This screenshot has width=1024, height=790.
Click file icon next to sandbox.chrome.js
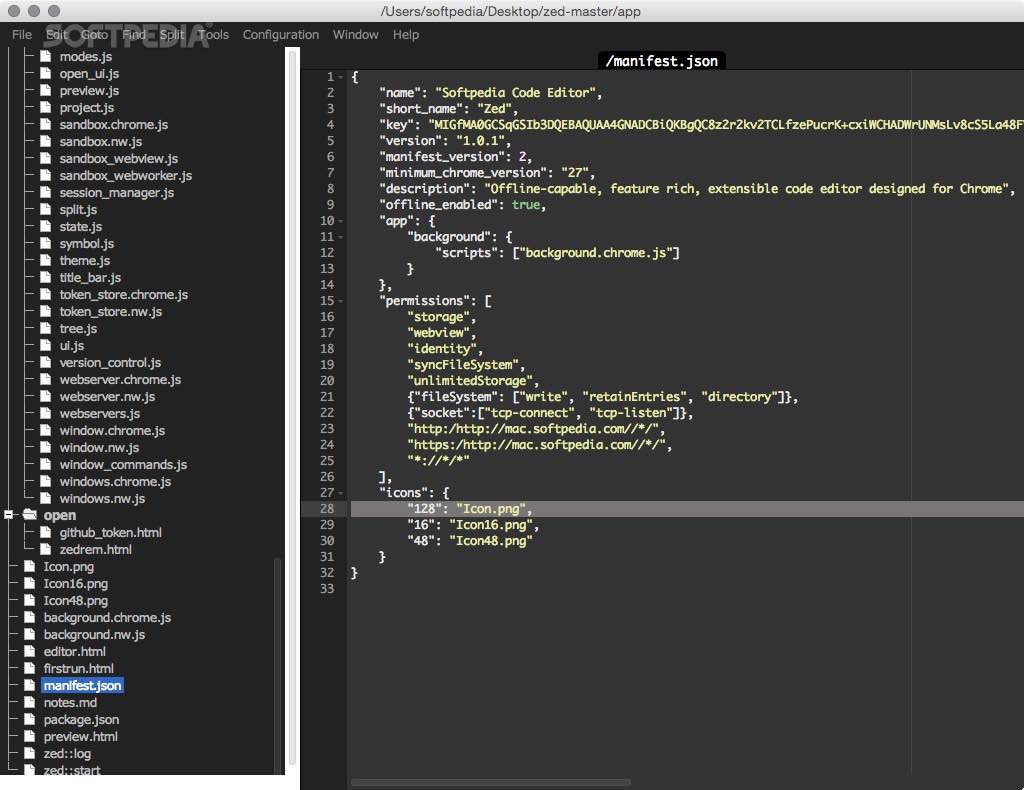coord(45,124)
